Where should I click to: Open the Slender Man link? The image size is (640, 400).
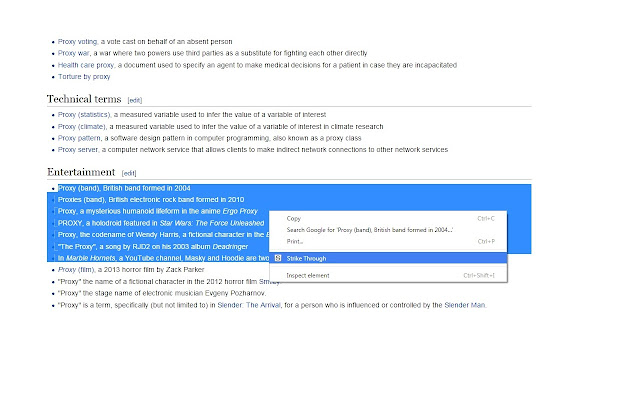pyautogui.click(x=463, y=305)
